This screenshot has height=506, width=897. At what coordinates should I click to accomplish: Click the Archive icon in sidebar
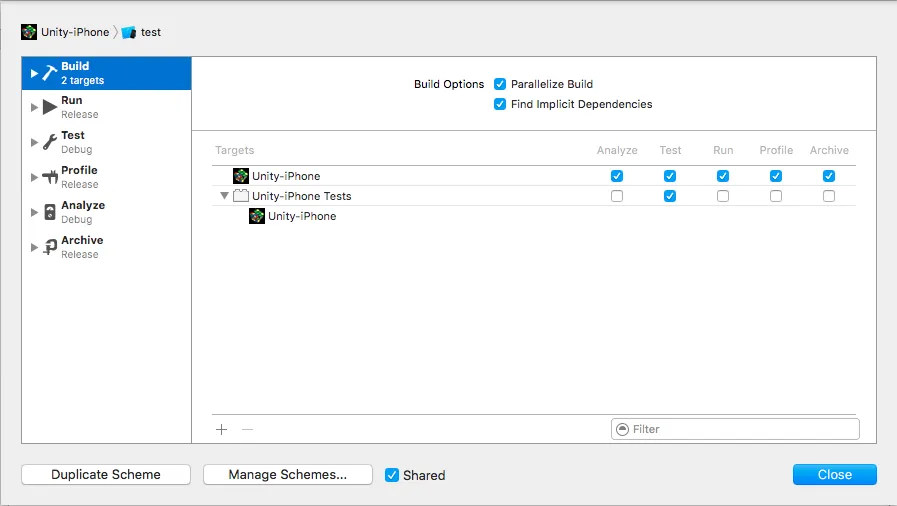click(x=50, y=247)
